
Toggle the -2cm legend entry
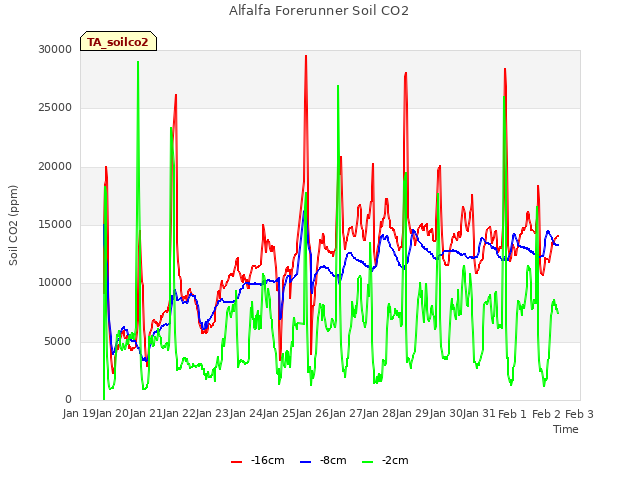385,460
